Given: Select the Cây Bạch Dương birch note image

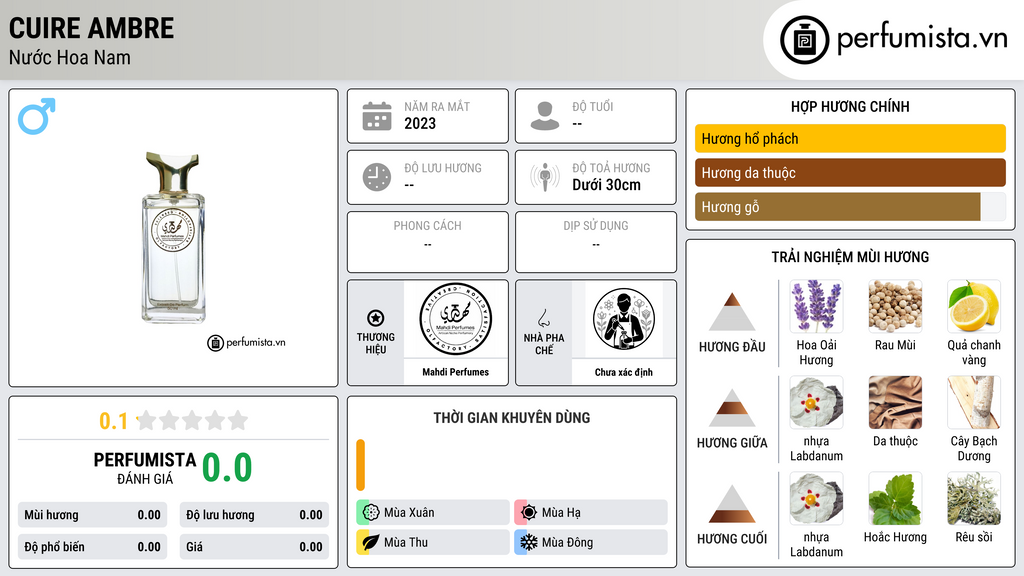Looking at the screenshot, I should tap(974, 402).
